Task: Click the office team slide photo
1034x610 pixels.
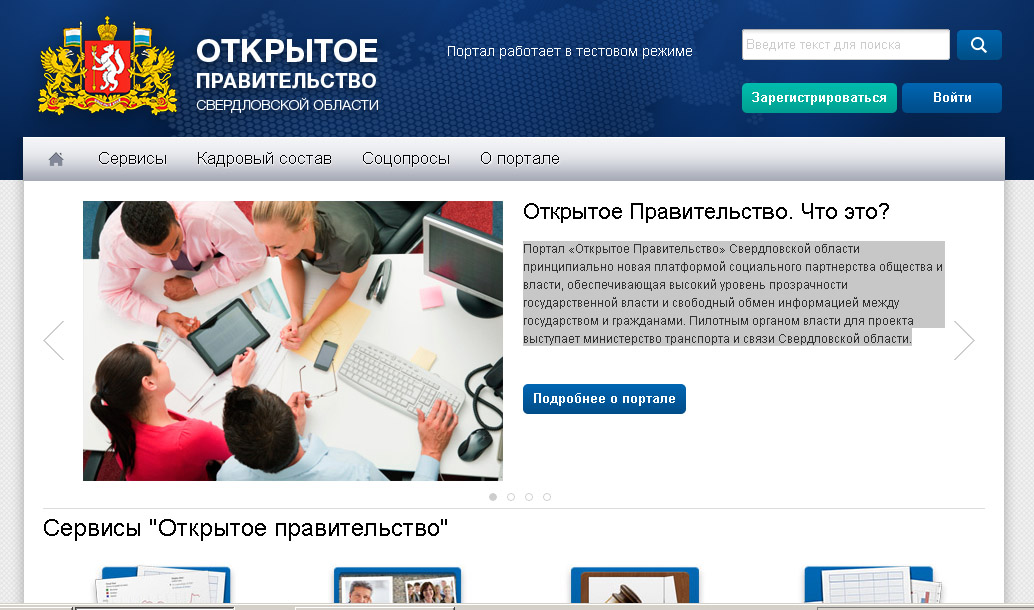Action: (293, 341)
